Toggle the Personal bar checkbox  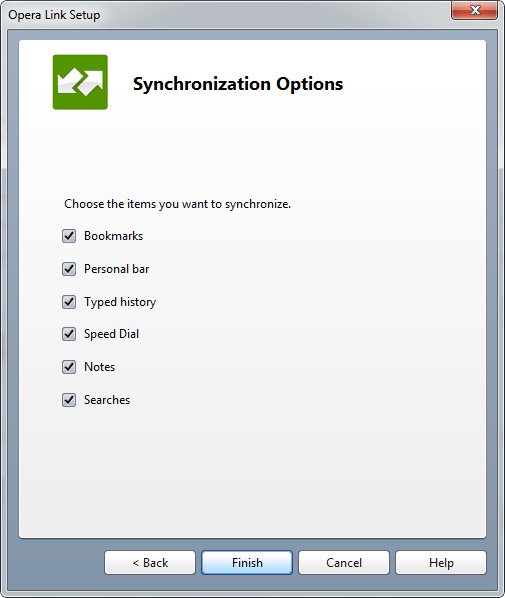[69, 269]
